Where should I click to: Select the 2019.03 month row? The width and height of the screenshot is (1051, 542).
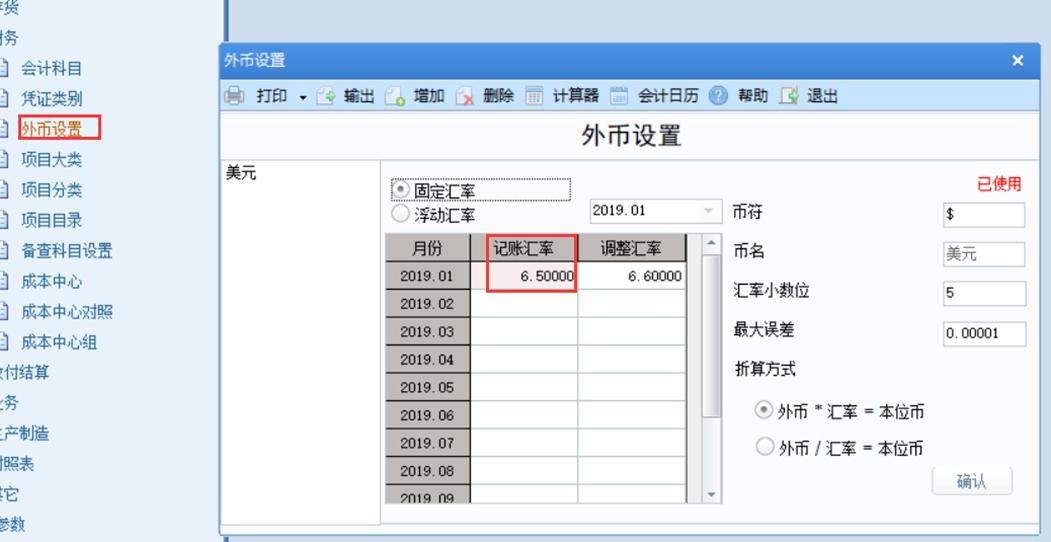(x=427, y=332)
